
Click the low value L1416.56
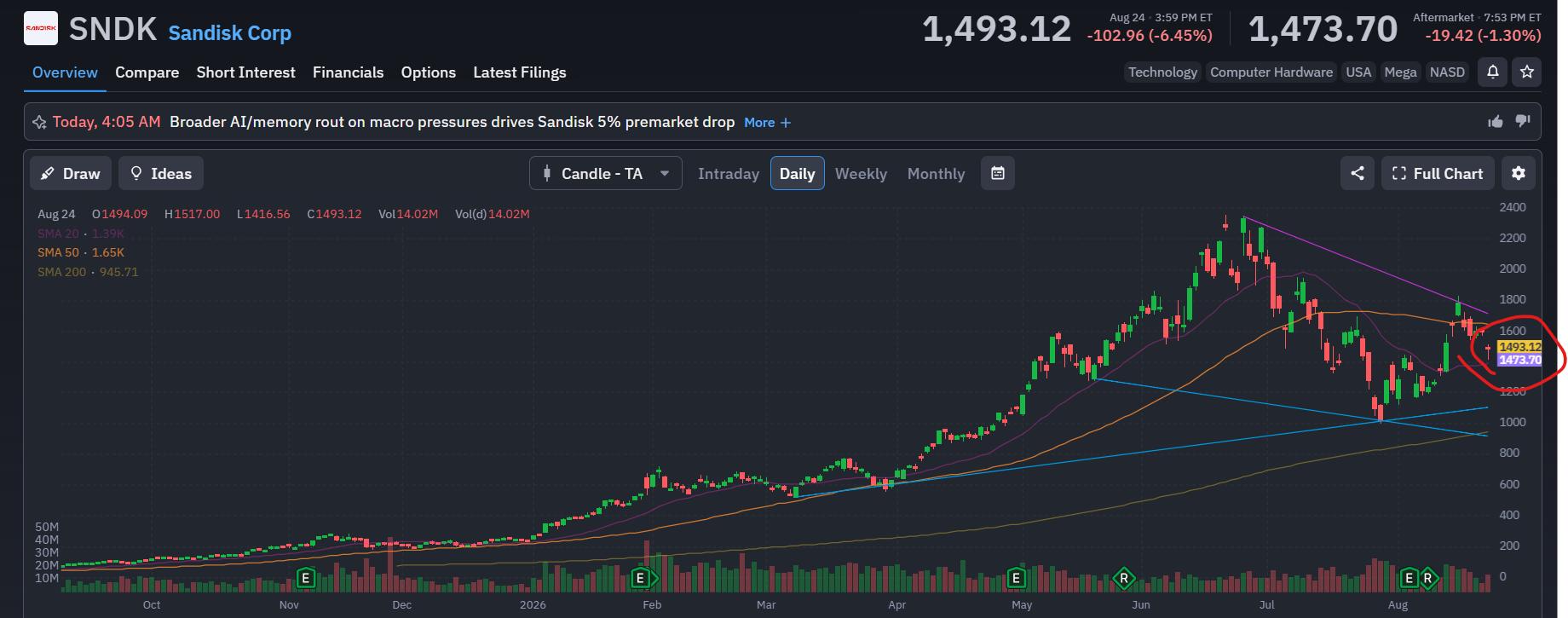click(x=263, y=214)
